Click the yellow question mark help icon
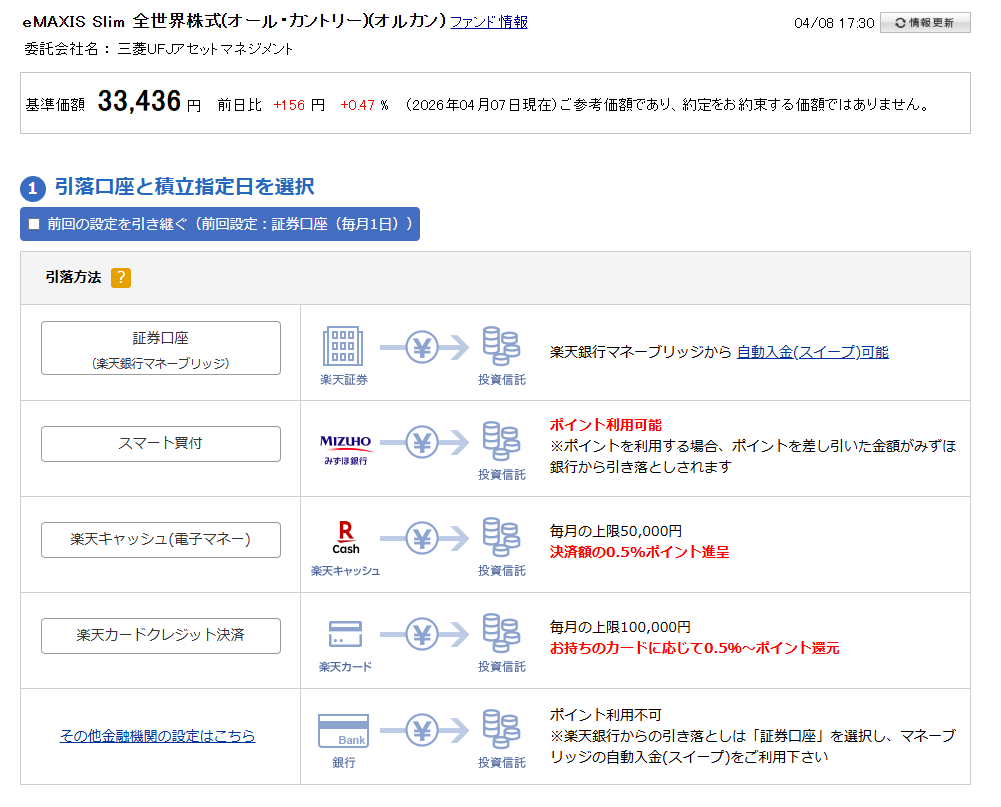The image size is (1001, 807). point(121,278)
